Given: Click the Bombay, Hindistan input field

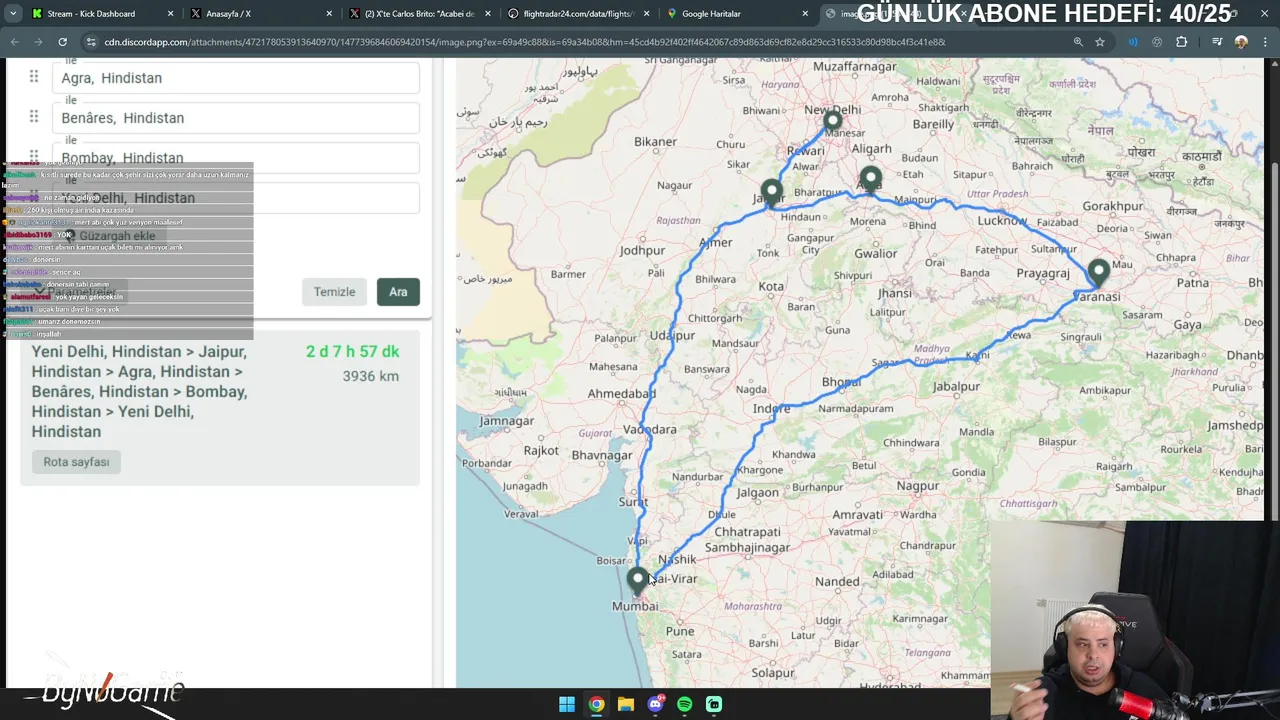Looking at the screenshot, I should point(236,158).
